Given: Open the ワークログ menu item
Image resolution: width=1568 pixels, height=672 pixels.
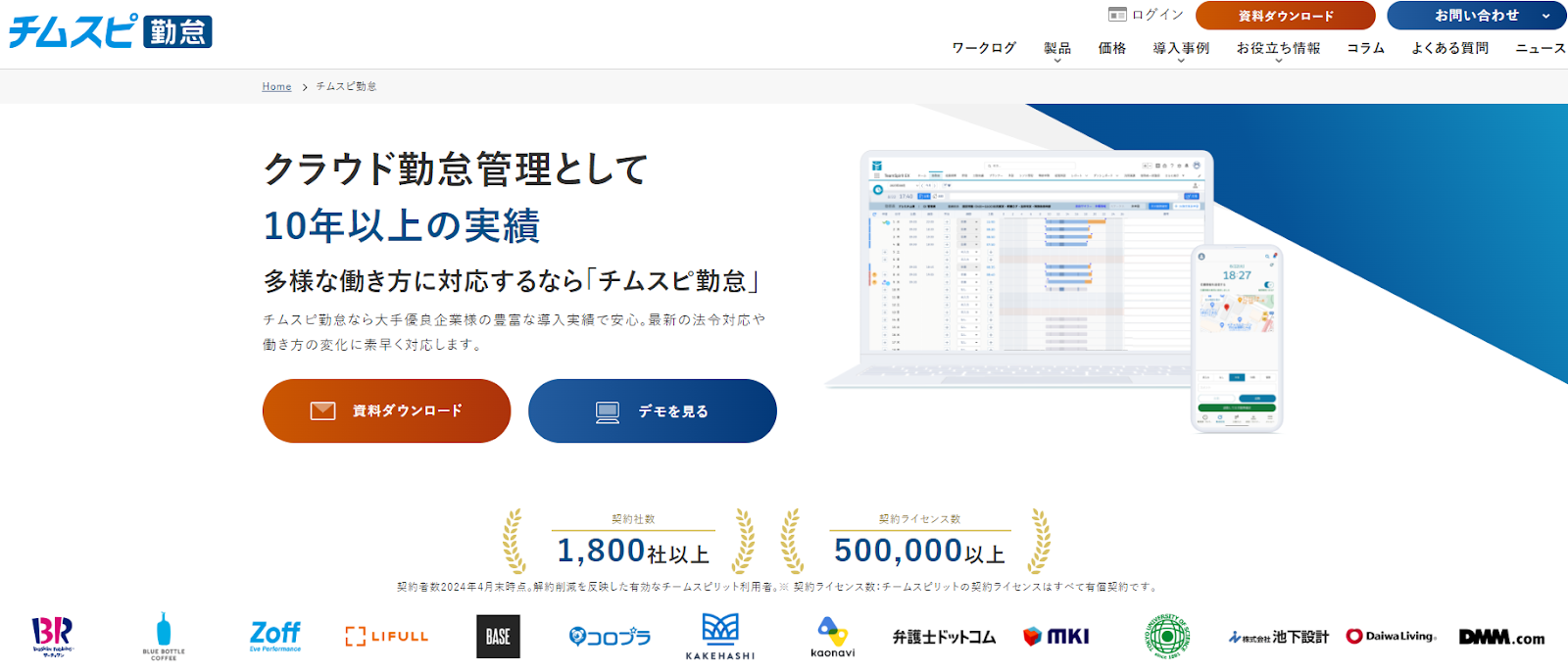Looking at the screenshot, I should [x=984, y=48].
